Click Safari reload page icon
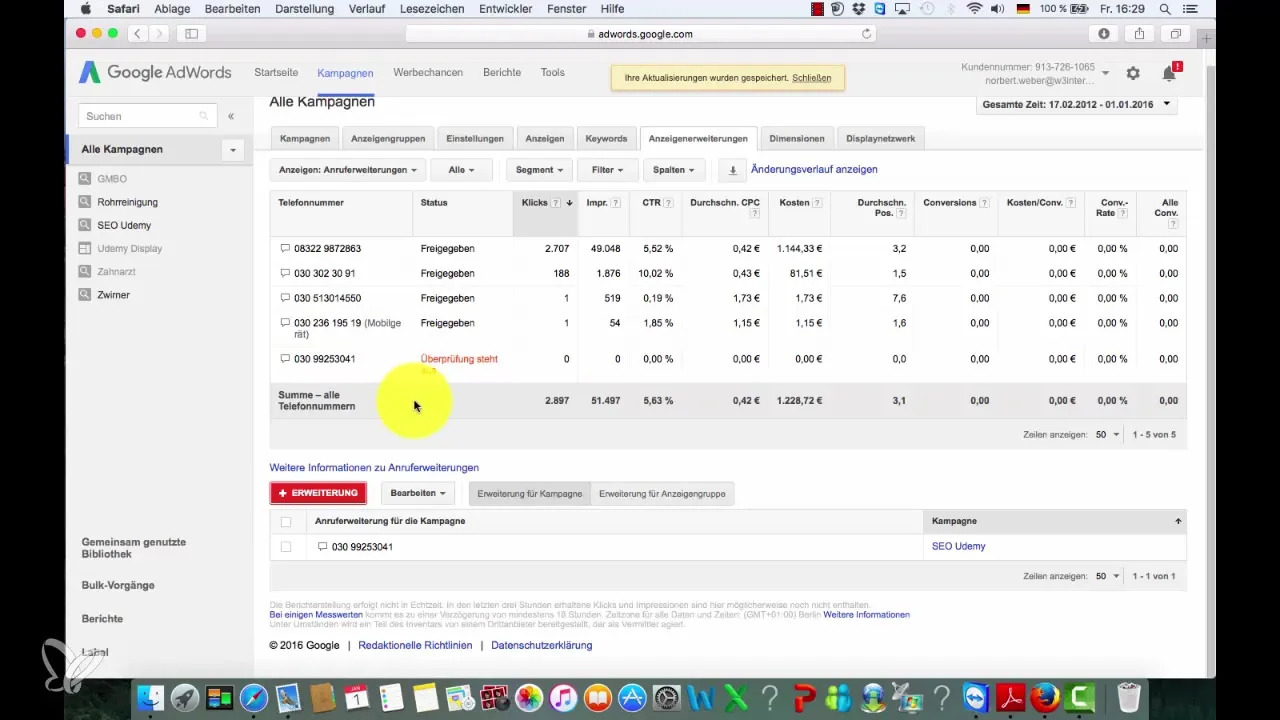The image size is (1280, 720). [866, 33]
